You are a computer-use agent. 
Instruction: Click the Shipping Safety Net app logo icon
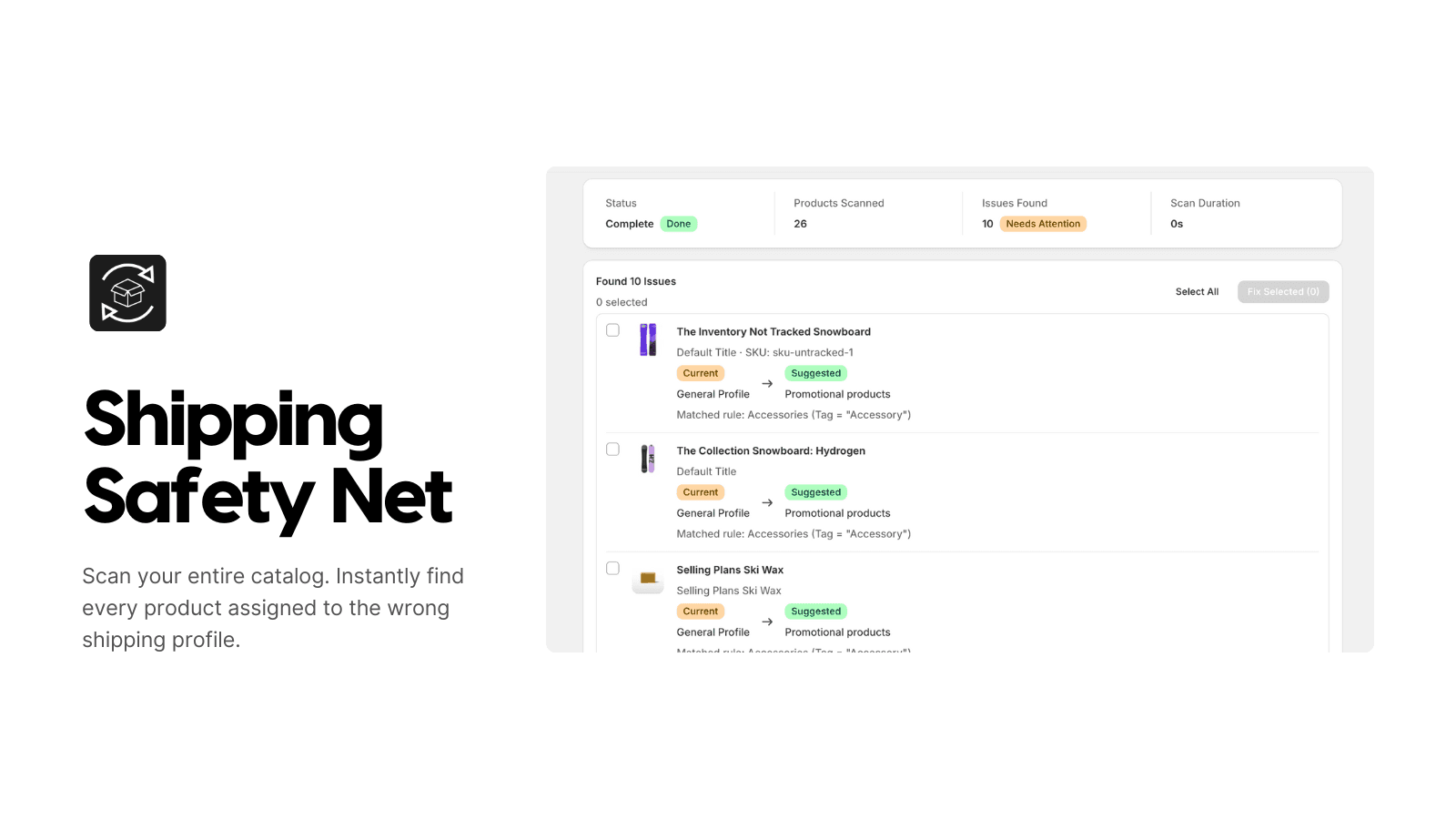point(127,292)
